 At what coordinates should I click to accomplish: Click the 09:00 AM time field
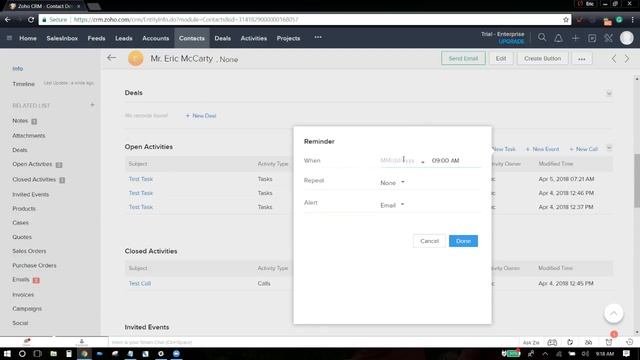(x=446, y=160)
